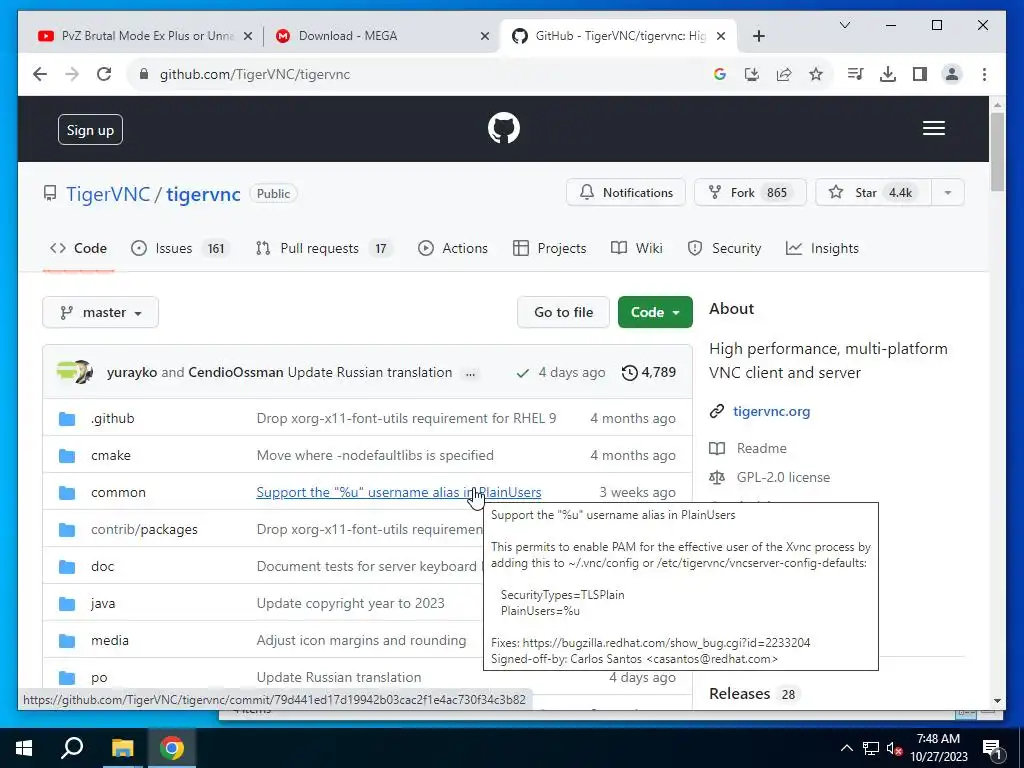Open Chrome downloads icon
1024x768 pixels.
(x=888, y=74)
